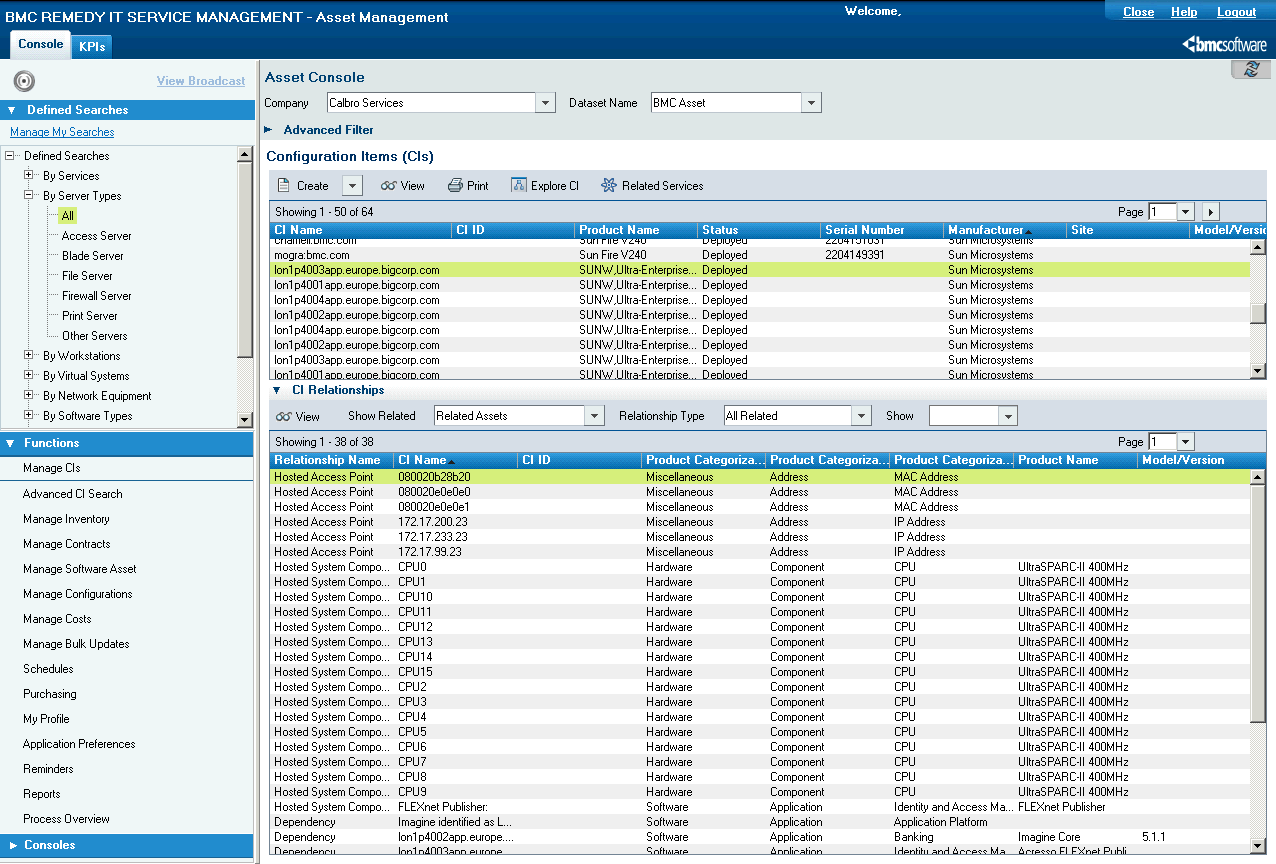Open the Dataset Name dropdown
1276x864 pixels.
[811, 103]
